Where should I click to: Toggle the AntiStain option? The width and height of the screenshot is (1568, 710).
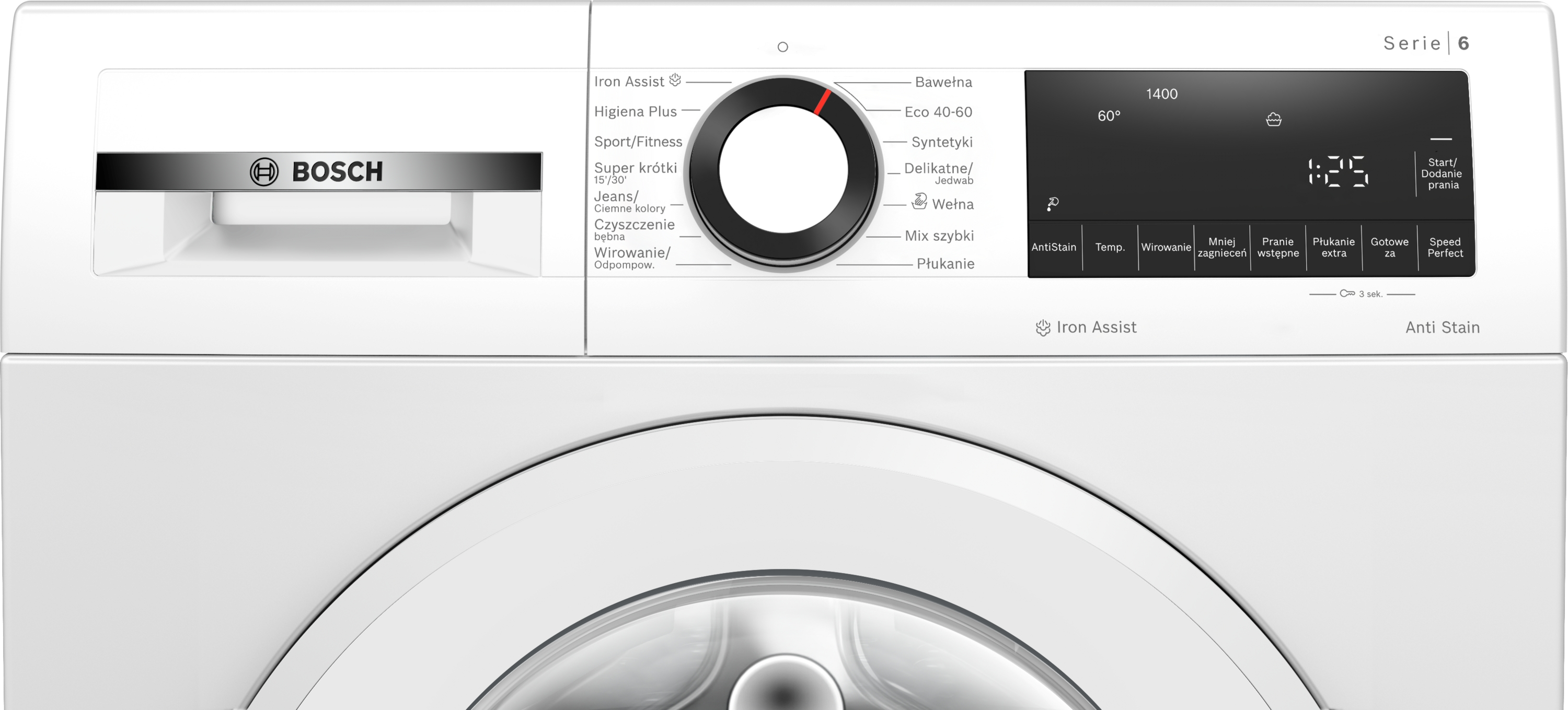click(x=1054, y=247)
